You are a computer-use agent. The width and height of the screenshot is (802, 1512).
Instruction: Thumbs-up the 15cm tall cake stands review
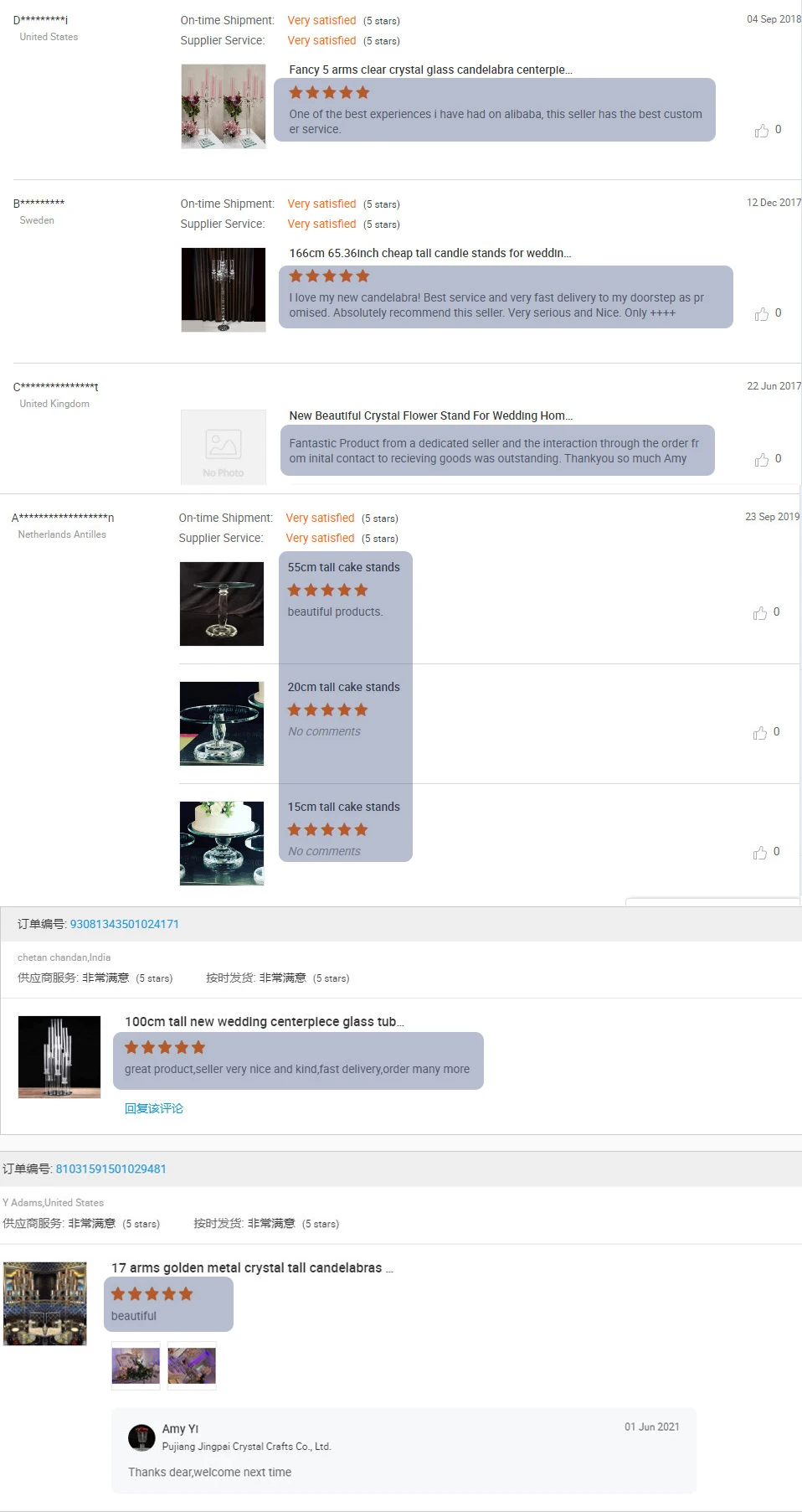[759, 853]
